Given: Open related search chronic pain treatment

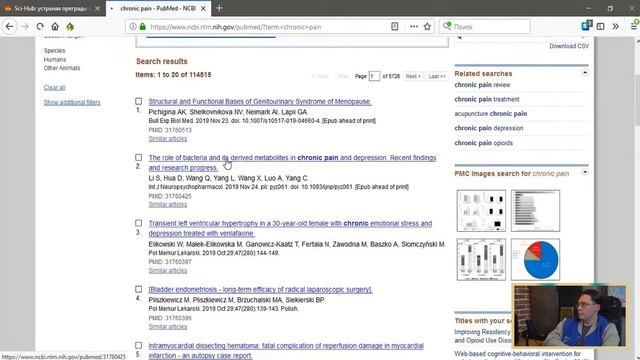Looking at the screenshot, I should pos(487,99).
